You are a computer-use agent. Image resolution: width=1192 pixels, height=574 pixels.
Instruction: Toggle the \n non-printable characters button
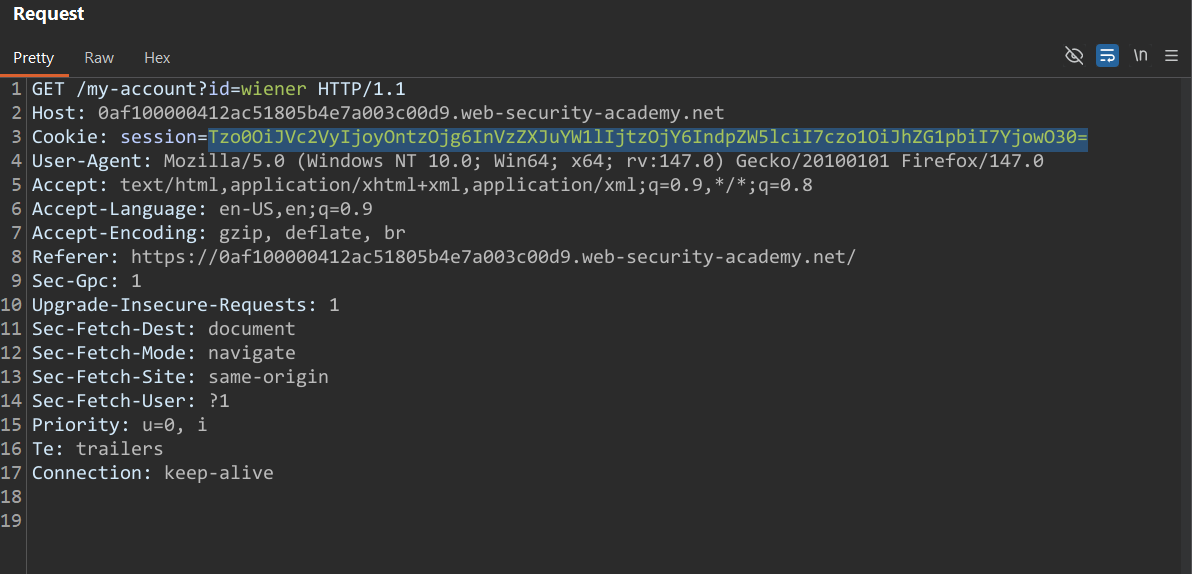(x=1140, y=56)
